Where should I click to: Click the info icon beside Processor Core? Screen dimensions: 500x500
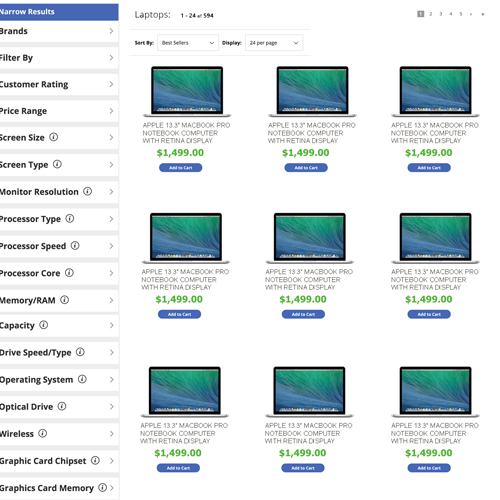(69, 273)
